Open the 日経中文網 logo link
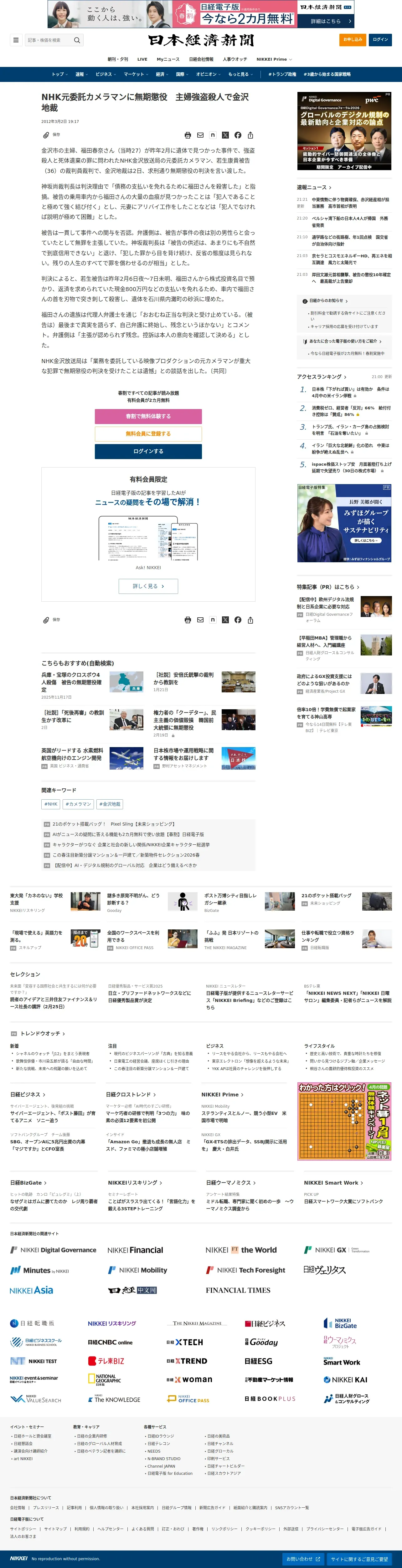The height and width of the screenshot is (1568, 402). [132, 1290]
